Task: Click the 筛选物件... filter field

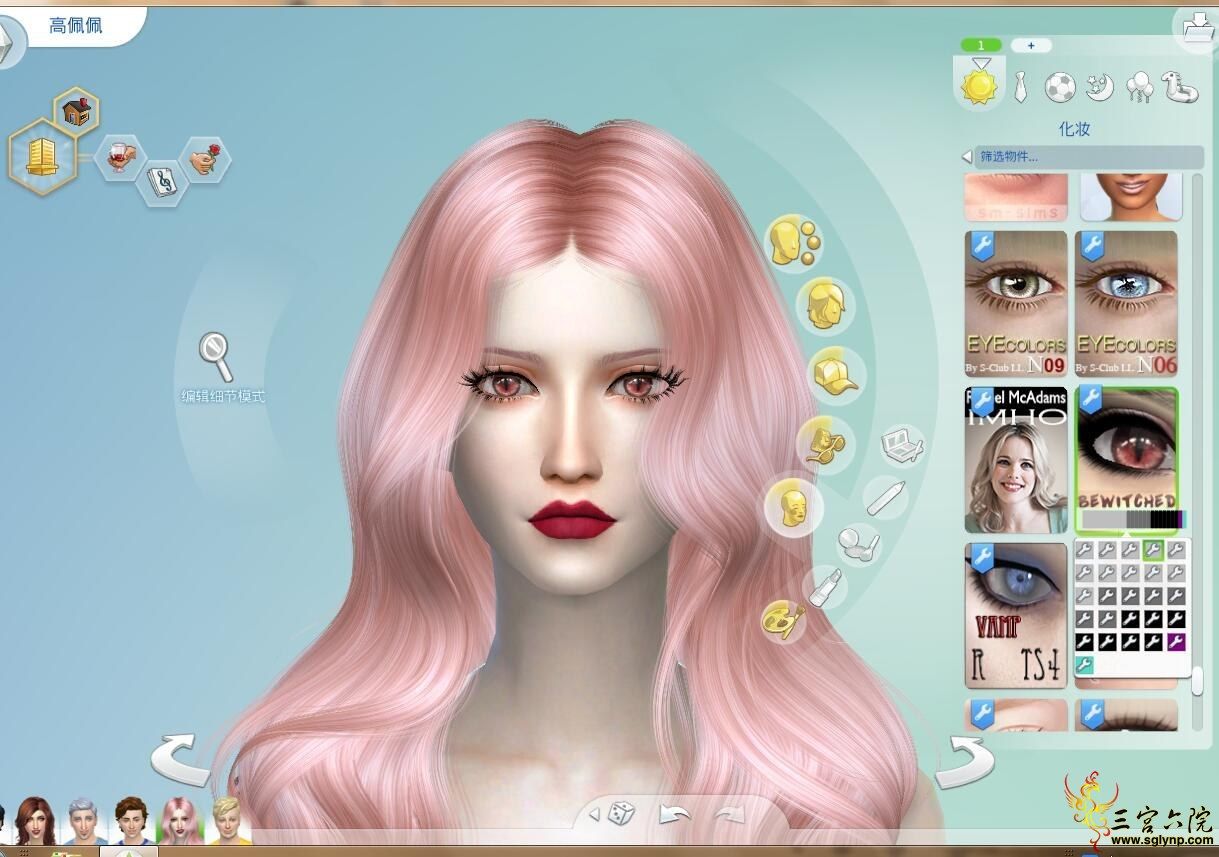Action: click(1089, 157)
